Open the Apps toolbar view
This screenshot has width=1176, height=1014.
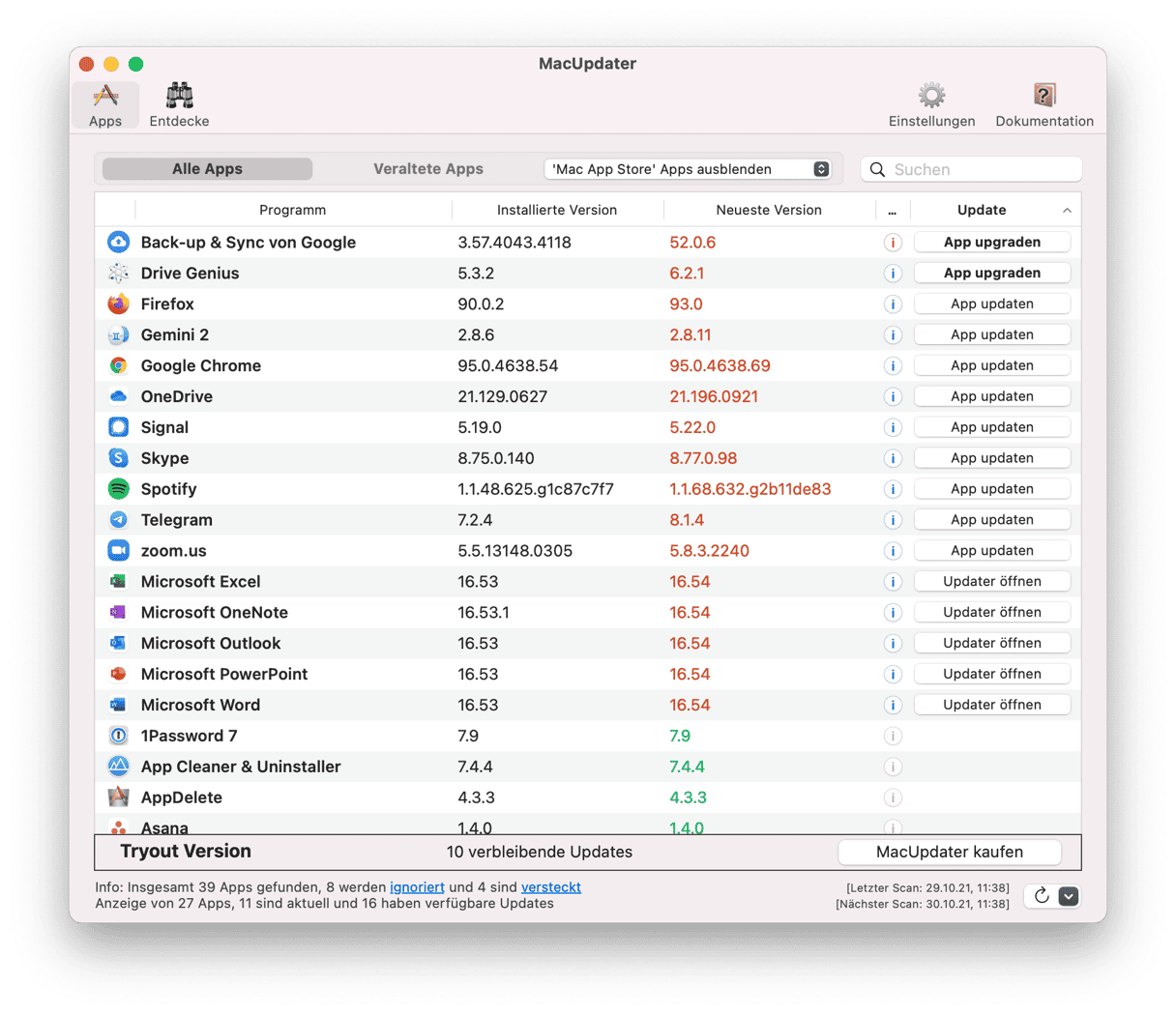(x=105, y=105)
